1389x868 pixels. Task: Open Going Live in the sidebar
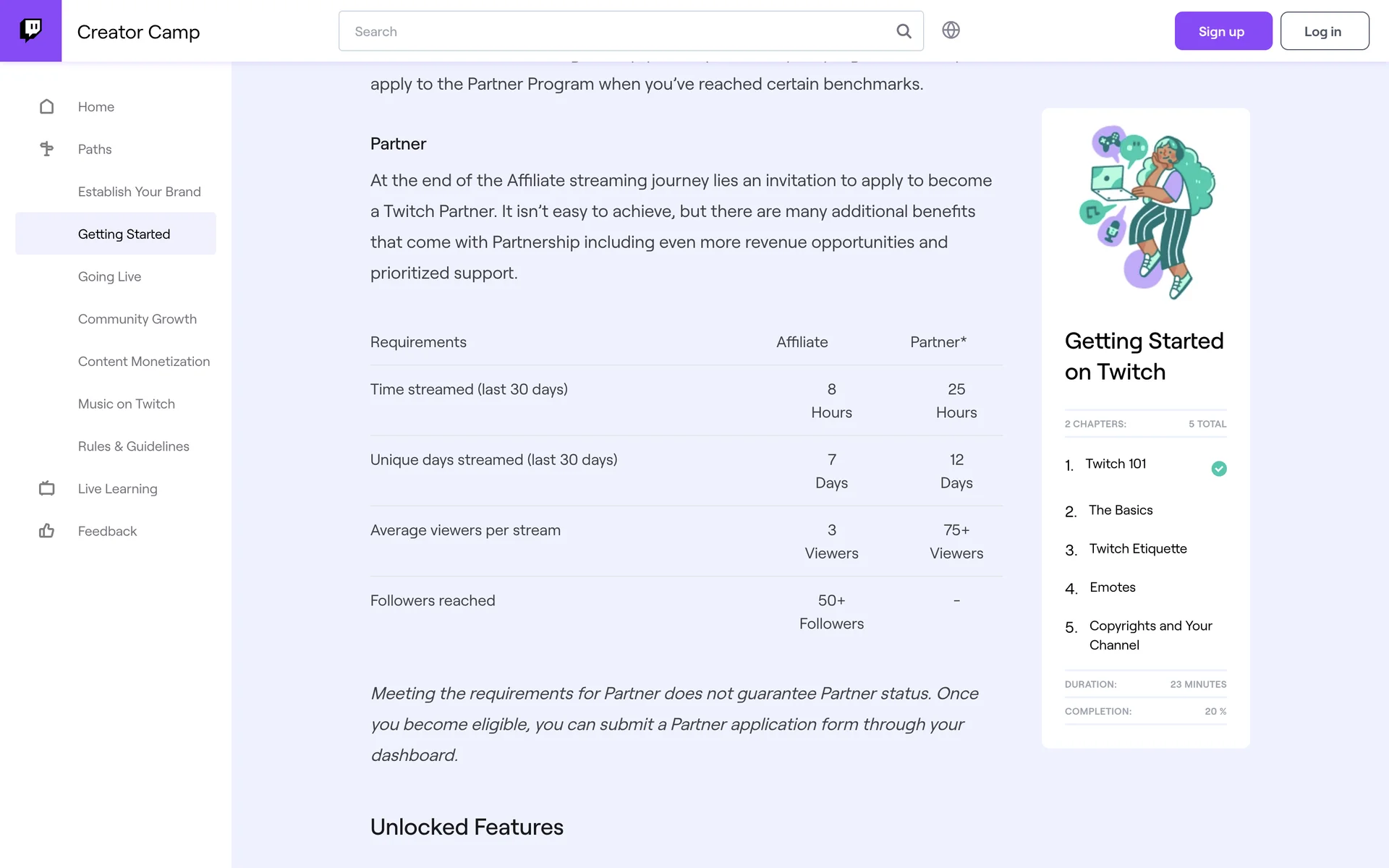click(x=109, y=277)
